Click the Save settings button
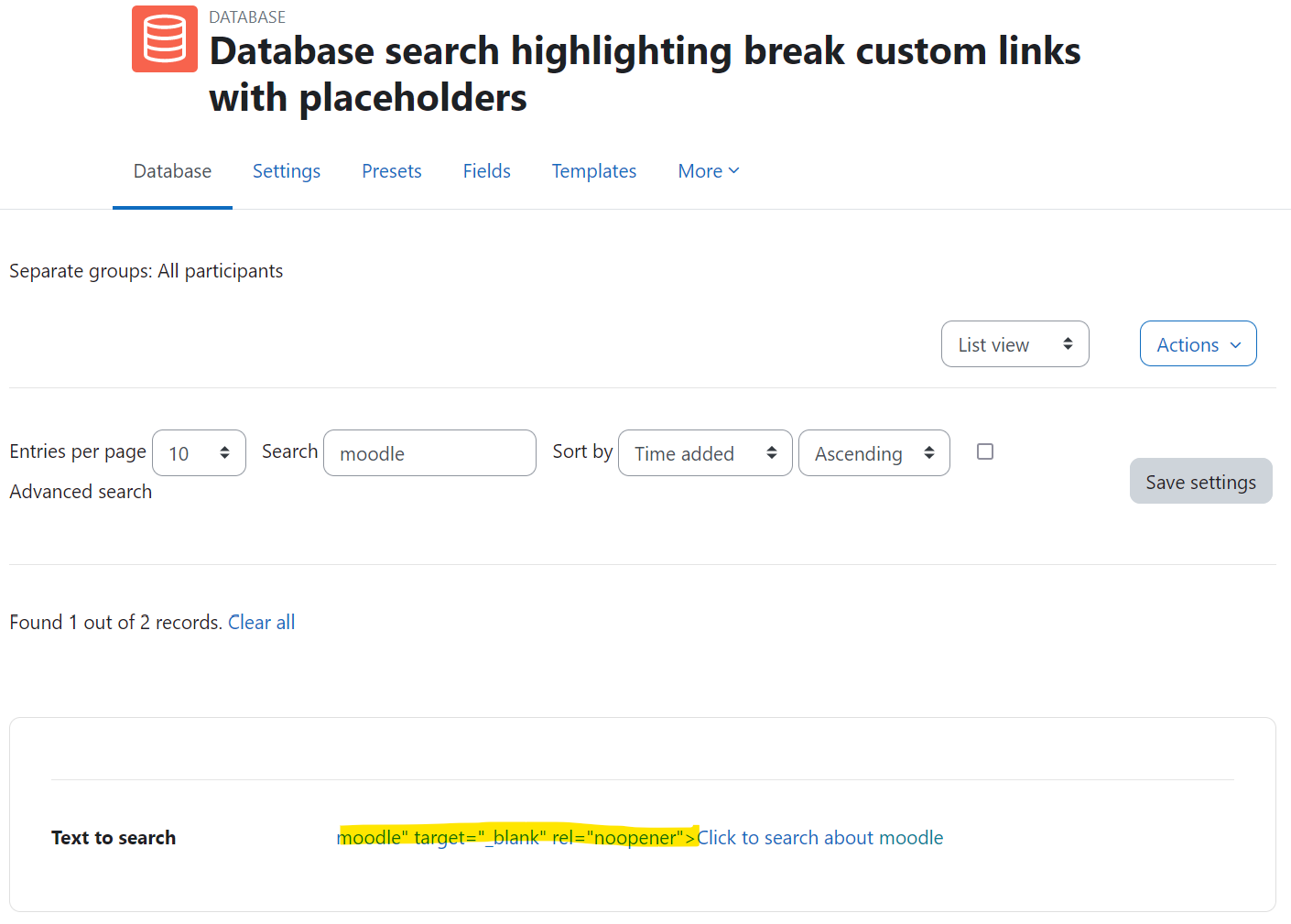The image size is (1291, 924). pos(1200,481)
